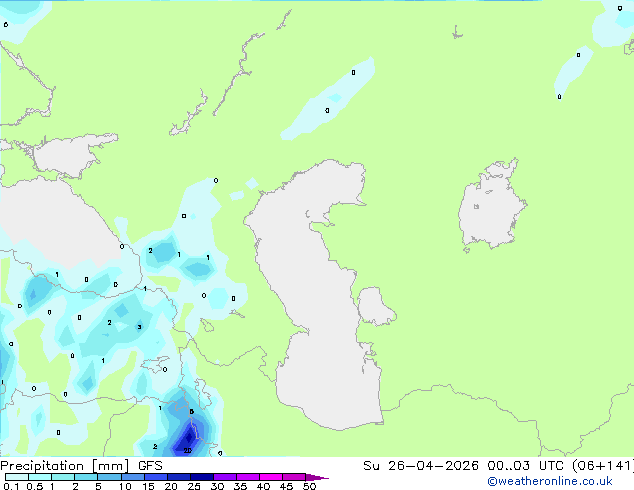Screen dimensions: 634x490
Task: Click the 15–20 mm legend swatch
Action: (156, 477)
